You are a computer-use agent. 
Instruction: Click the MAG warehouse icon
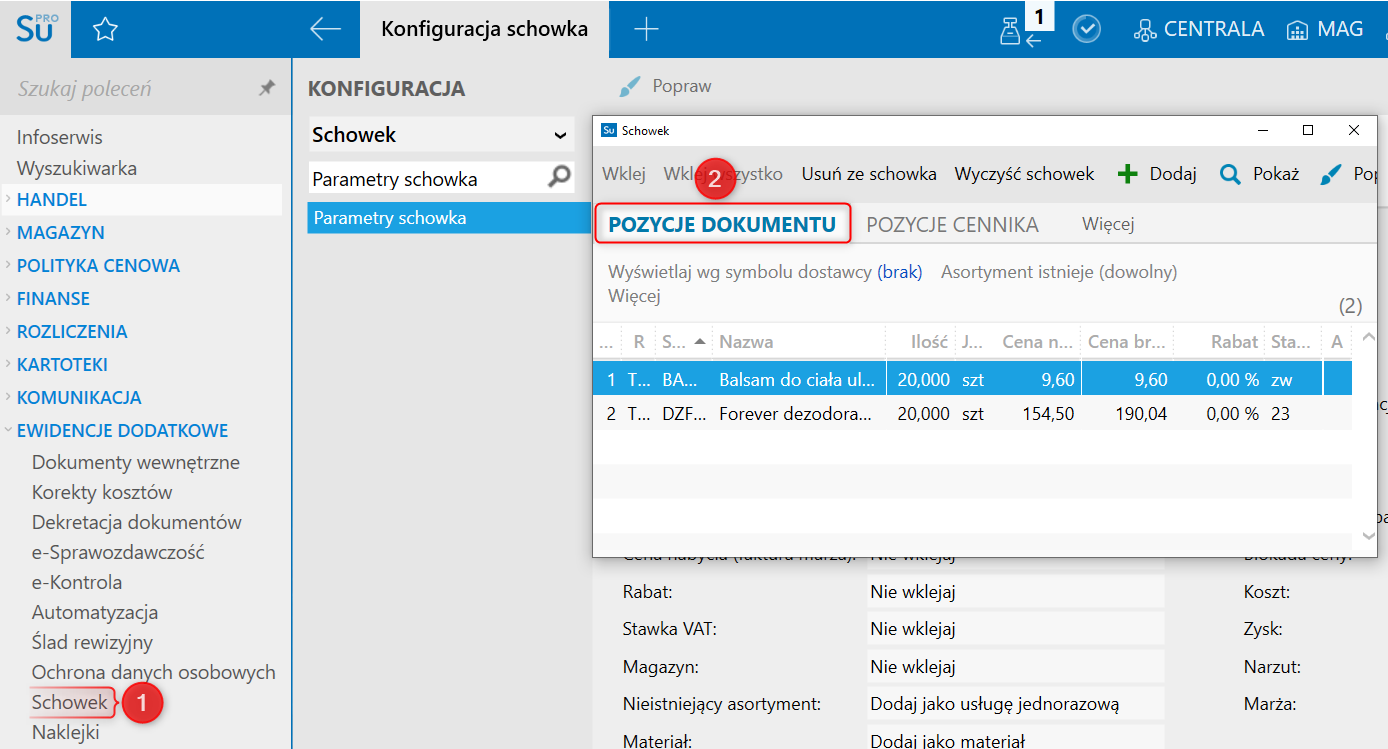coord(1298,30)
